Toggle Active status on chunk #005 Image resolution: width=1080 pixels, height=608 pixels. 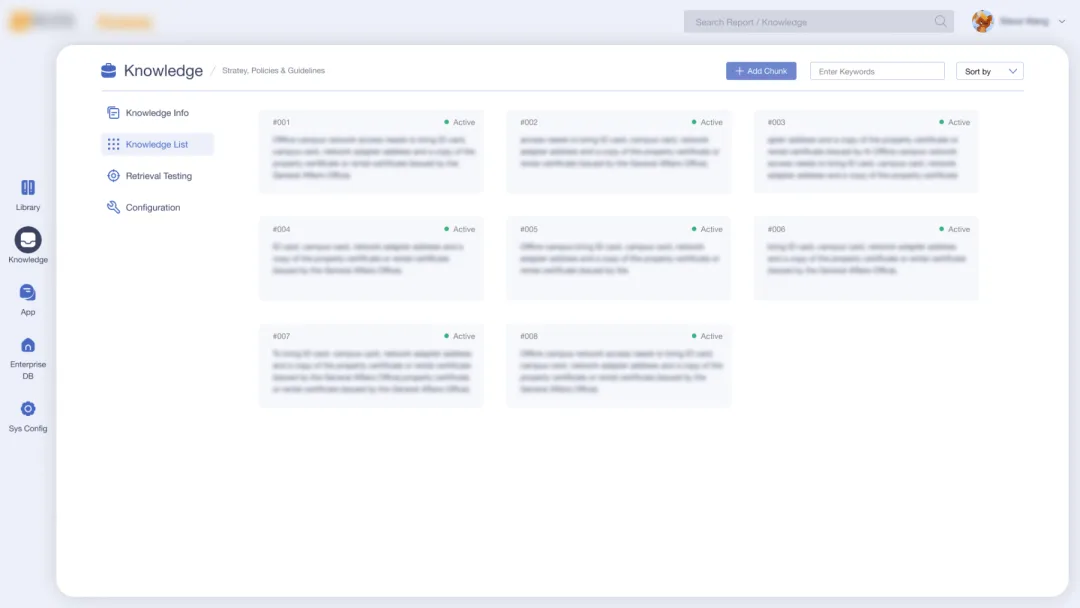click(x=707, y=229)
